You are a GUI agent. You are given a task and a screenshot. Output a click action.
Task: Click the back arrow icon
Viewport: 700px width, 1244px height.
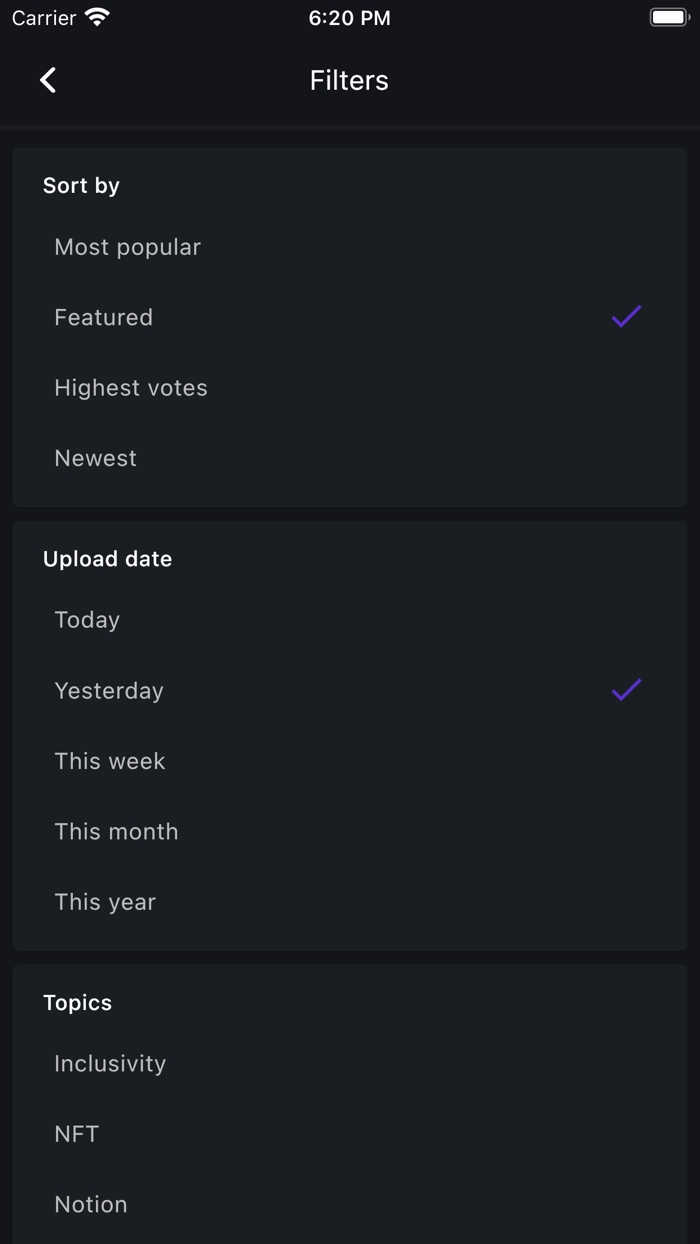click(47, 79)
